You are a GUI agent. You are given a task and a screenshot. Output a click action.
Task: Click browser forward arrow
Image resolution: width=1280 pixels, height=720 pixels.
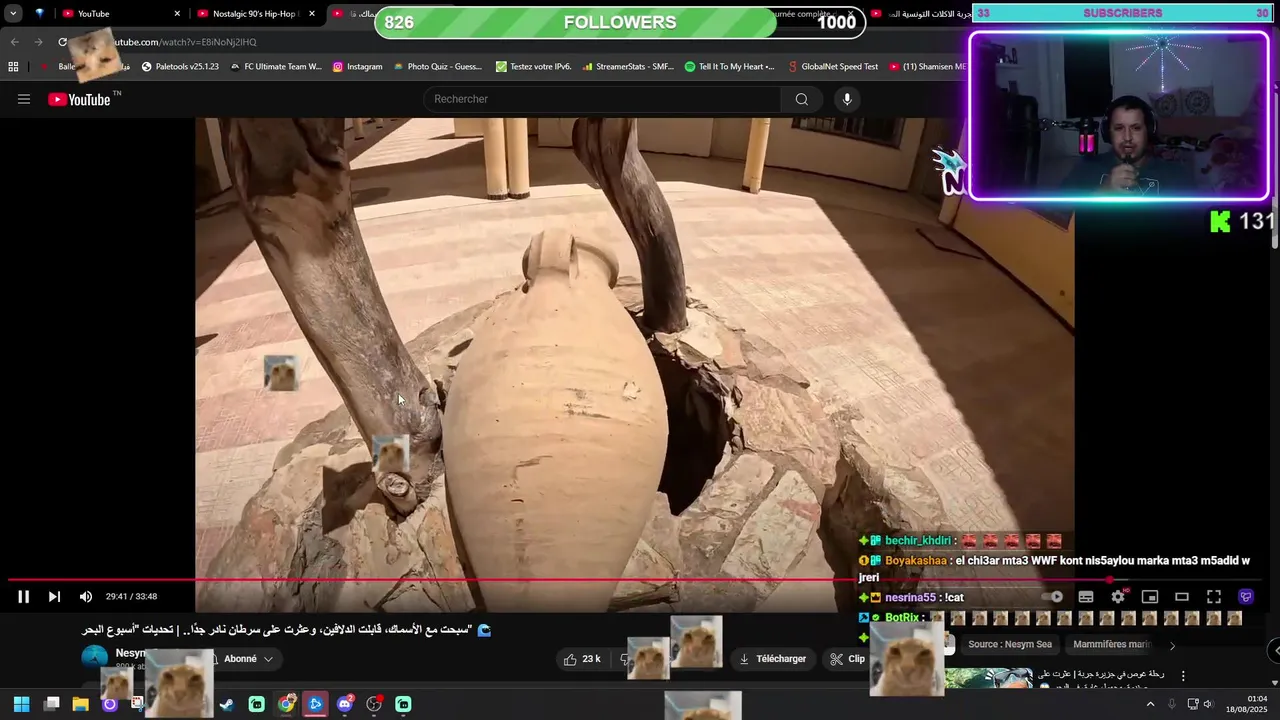[38, 42]
